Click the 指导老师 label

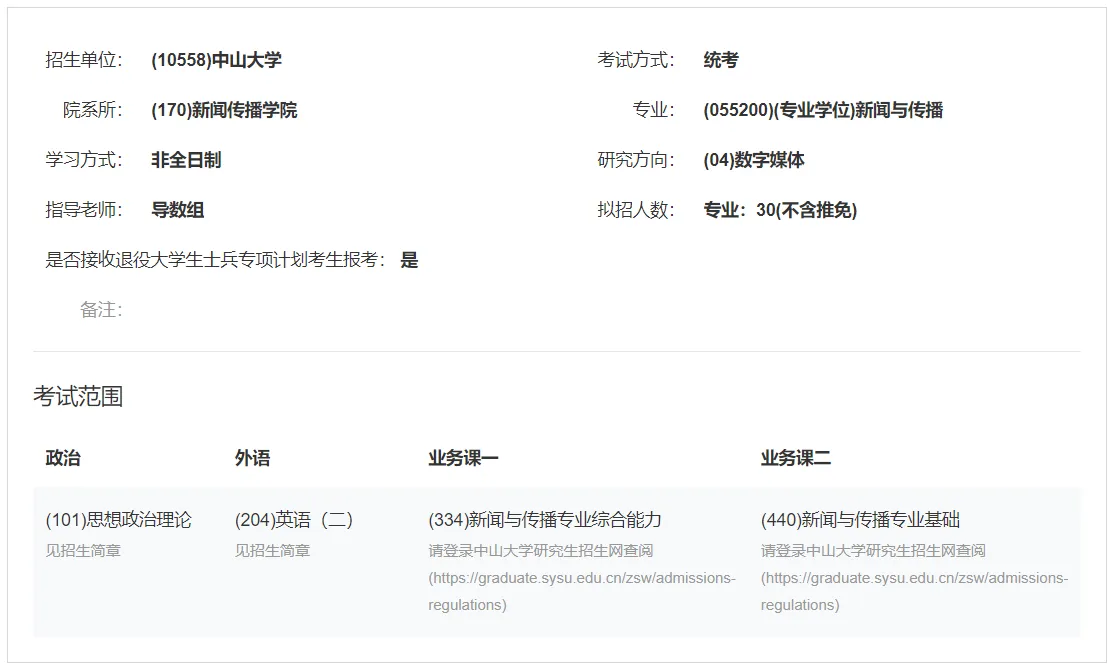pyautogui.click(x=83, y=210)
